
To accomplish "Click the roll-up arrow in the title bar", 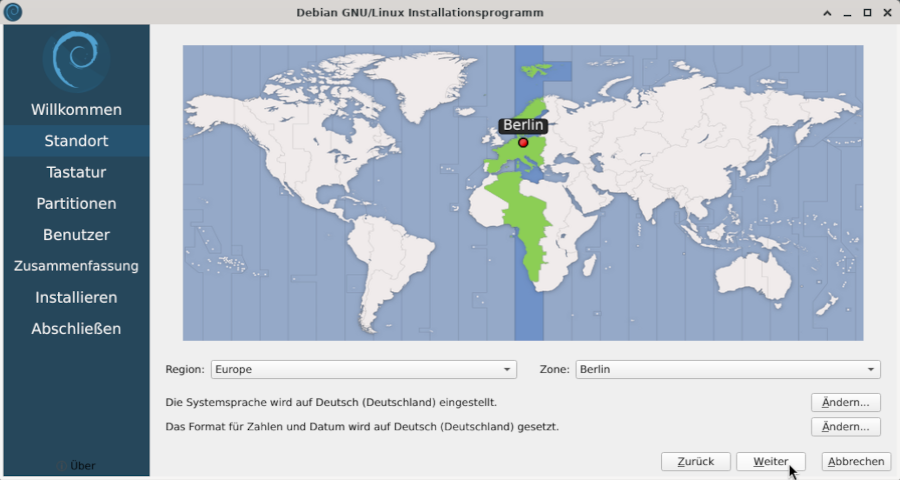I will click(x=827, y=13).
